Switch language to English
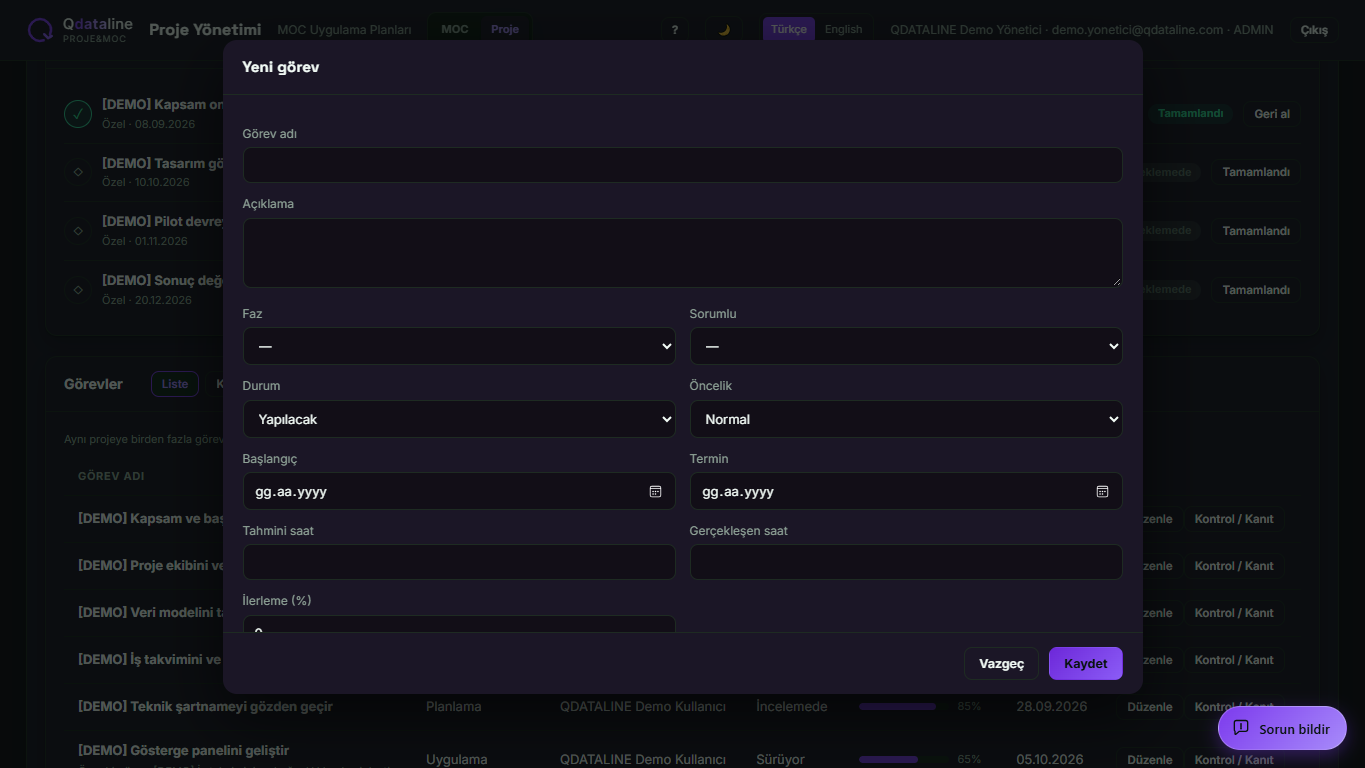Screen dimensions: 1365x768 coord(844,29)
